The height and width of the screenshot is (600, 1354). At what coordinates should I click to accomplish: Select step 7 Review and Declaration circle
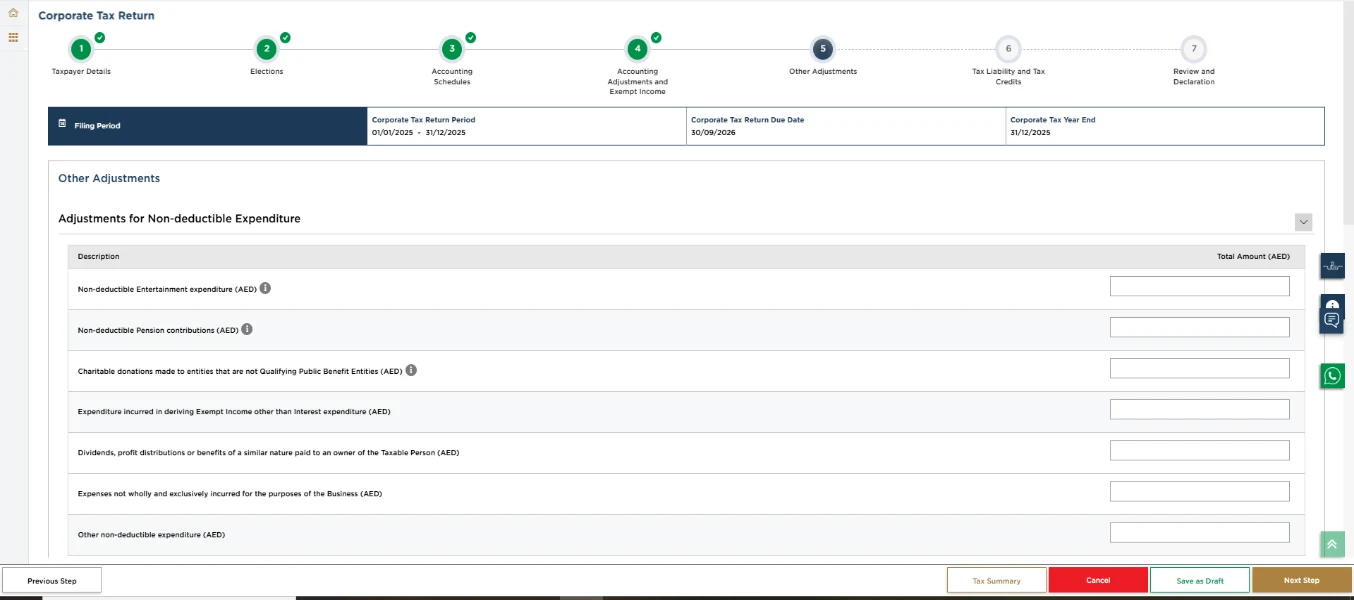[1194, 49]
